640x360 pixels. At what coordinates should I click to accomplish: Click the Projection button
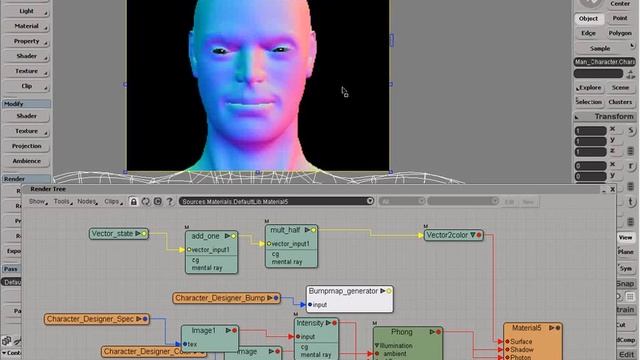[27, 146]
